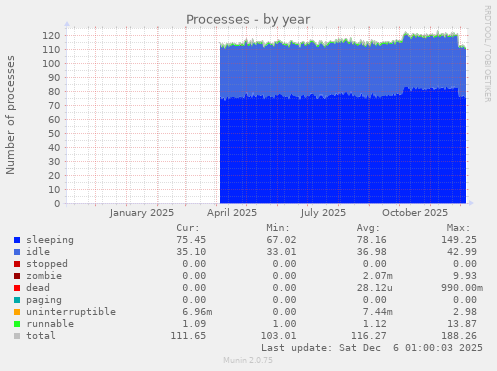Image resolution: width=497 pixels, height=371 pixels.
Task: Click runnable current value 1.09
Action: [194, 324]
